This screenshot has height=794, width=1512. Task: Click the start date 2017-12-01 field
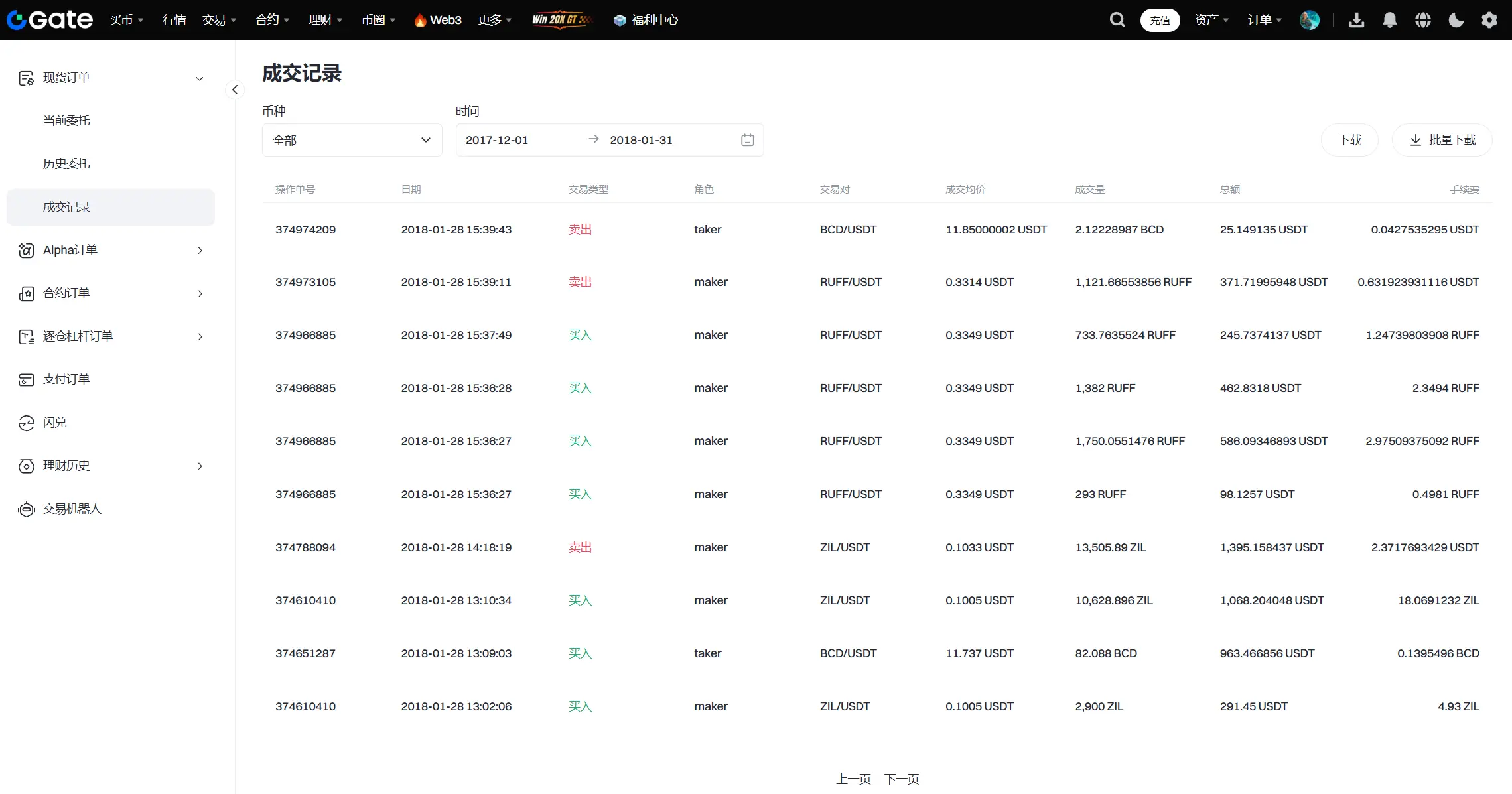point(497,140)
